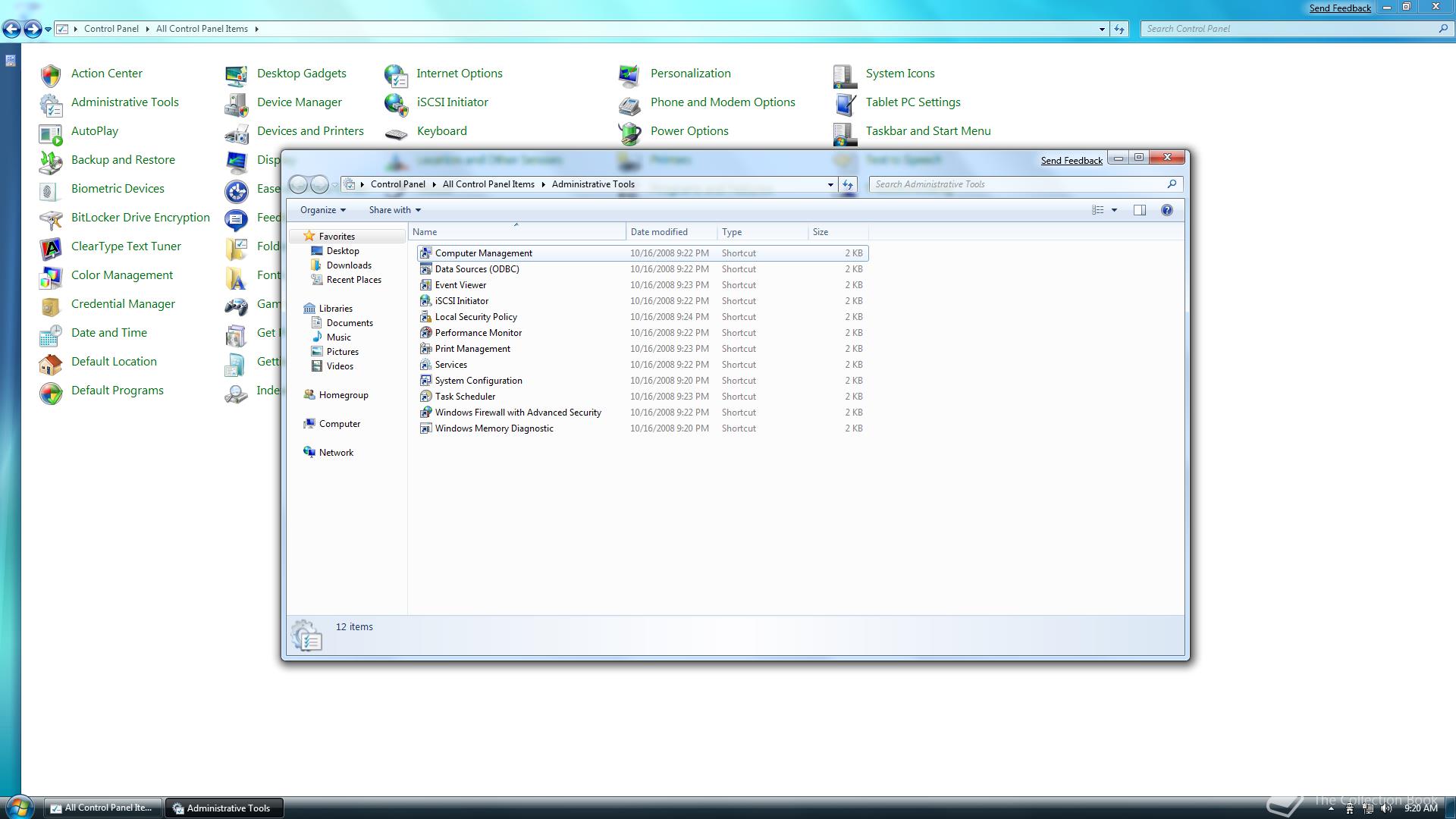Click the refresh button in Administrative Tools address bar

click(848, 184)
